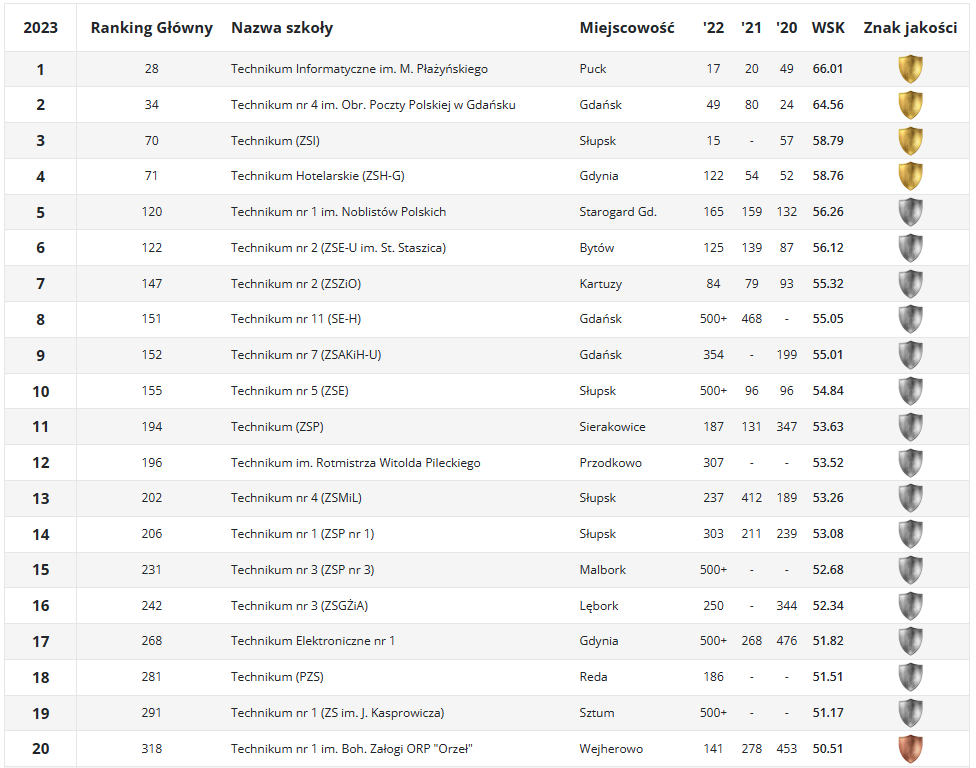The image size is (976, 768).
Task: Click the WSK value 50.51
Action: point(828,749)
